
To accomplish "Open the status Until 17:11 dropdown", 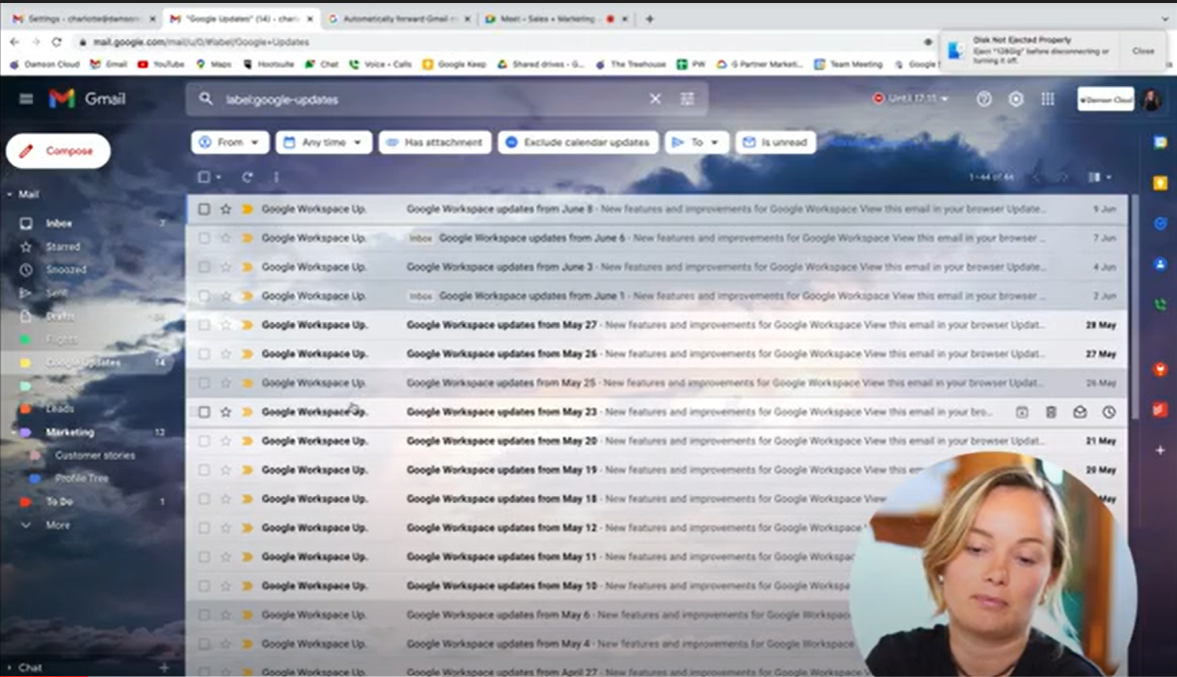I will click(911, 98).
